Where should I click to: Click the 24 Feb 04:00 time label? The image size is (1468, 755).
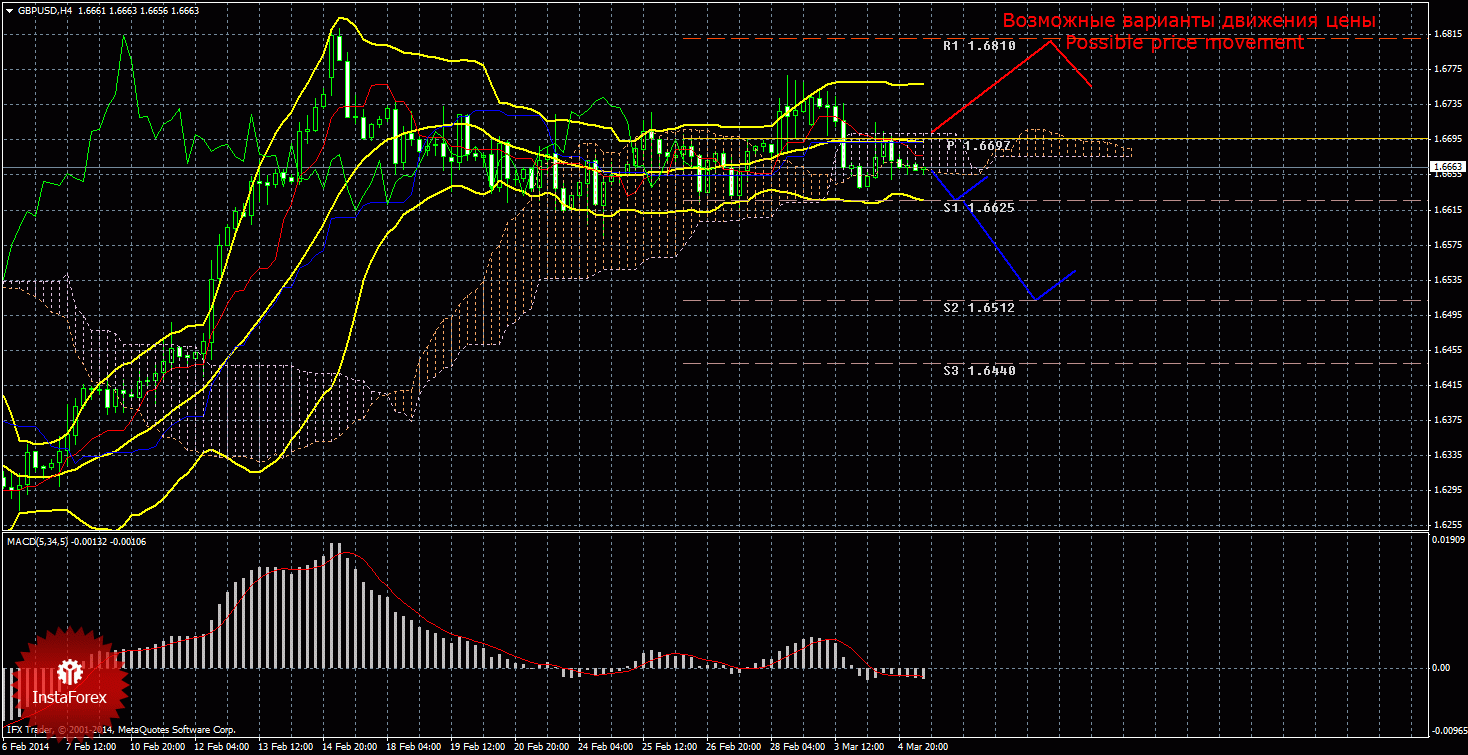[x=605, y=746]
